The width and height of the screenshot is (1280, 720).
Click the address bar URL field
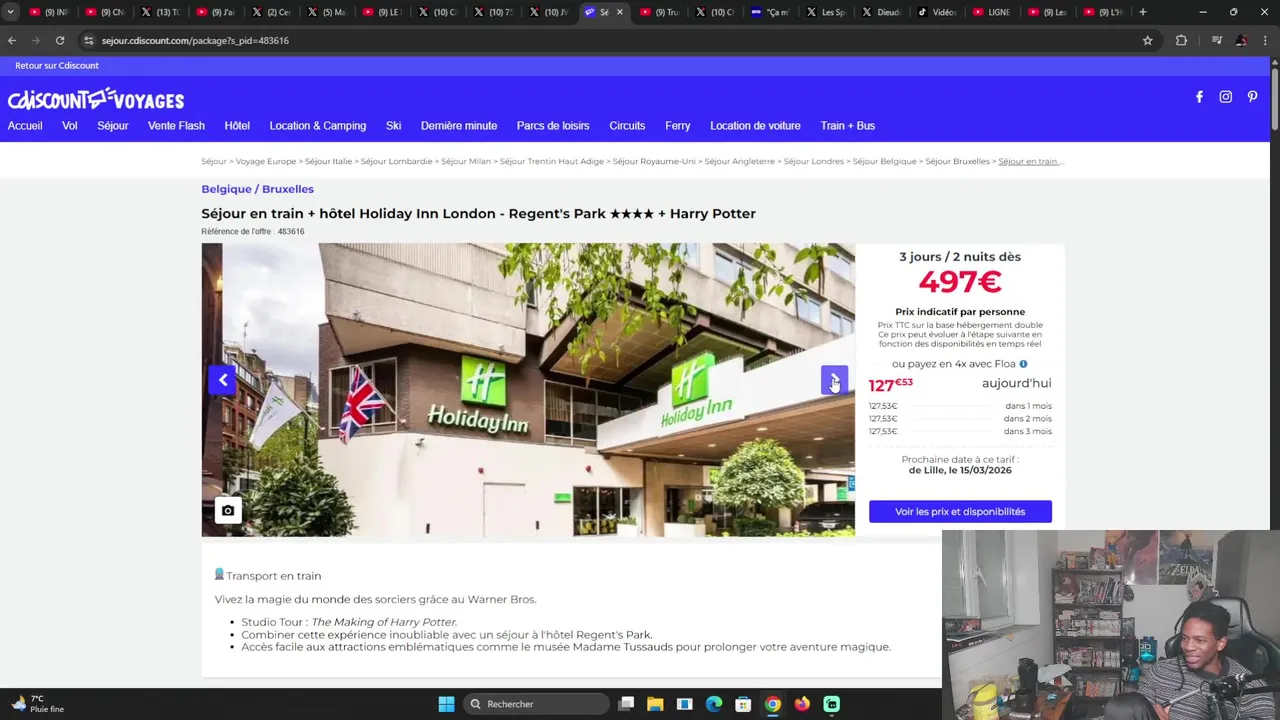[600, 40]
